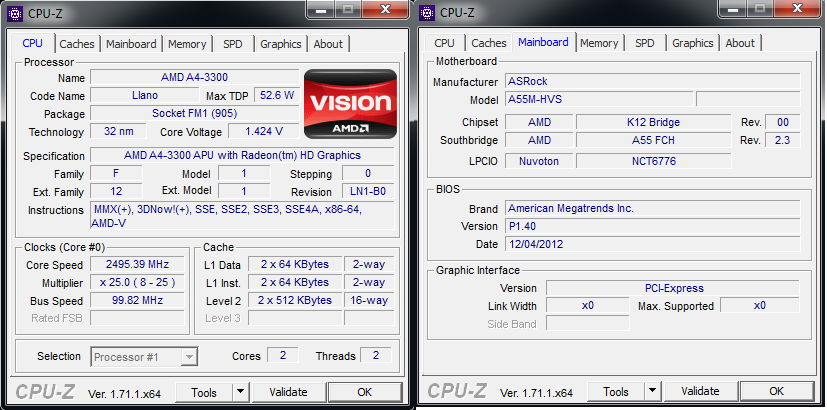
Task: Click processor name field AMD A4-3300
Action: (x=195, y=78)
